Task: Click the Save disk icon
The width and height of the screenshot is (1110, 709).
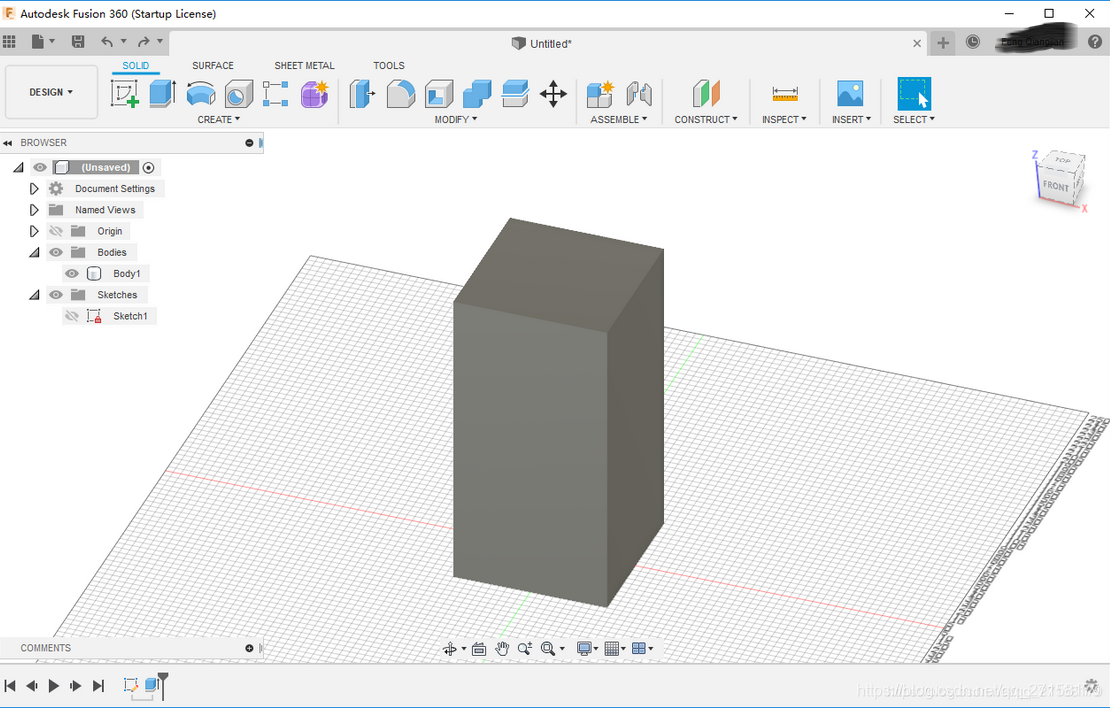Action: [x=78, y=42]
